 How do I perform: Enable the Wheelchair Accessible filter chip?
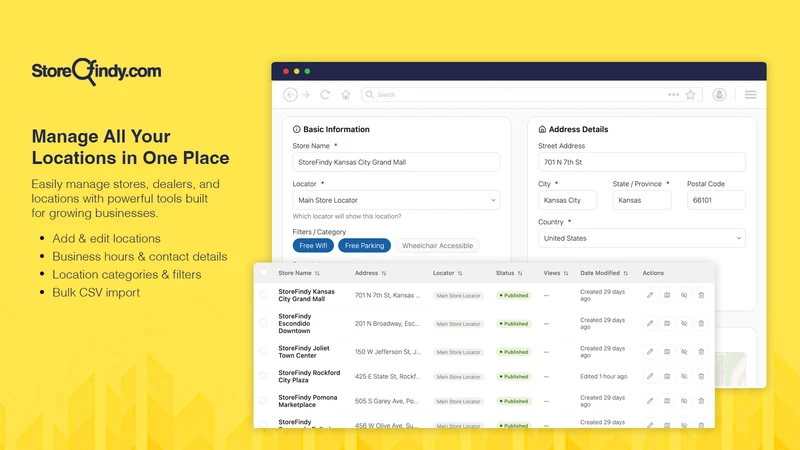[x=437, y=245]
